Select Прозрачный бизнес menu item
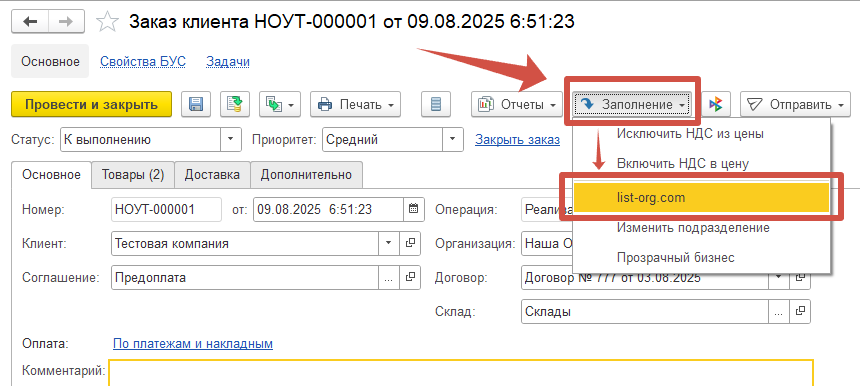 point(701,257)
